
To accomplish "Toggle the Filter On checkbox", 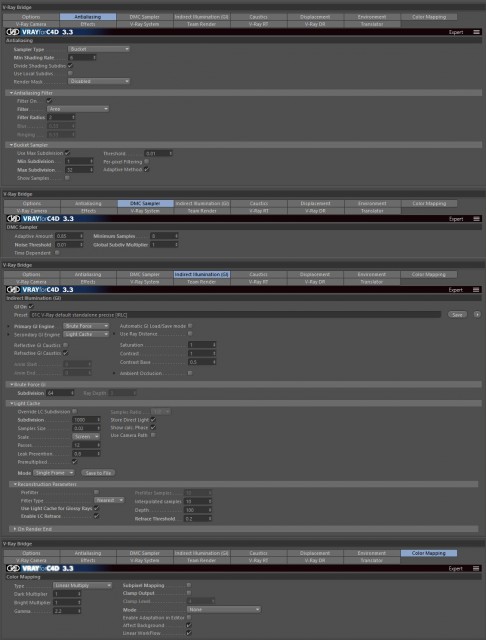I will [49, 100].
